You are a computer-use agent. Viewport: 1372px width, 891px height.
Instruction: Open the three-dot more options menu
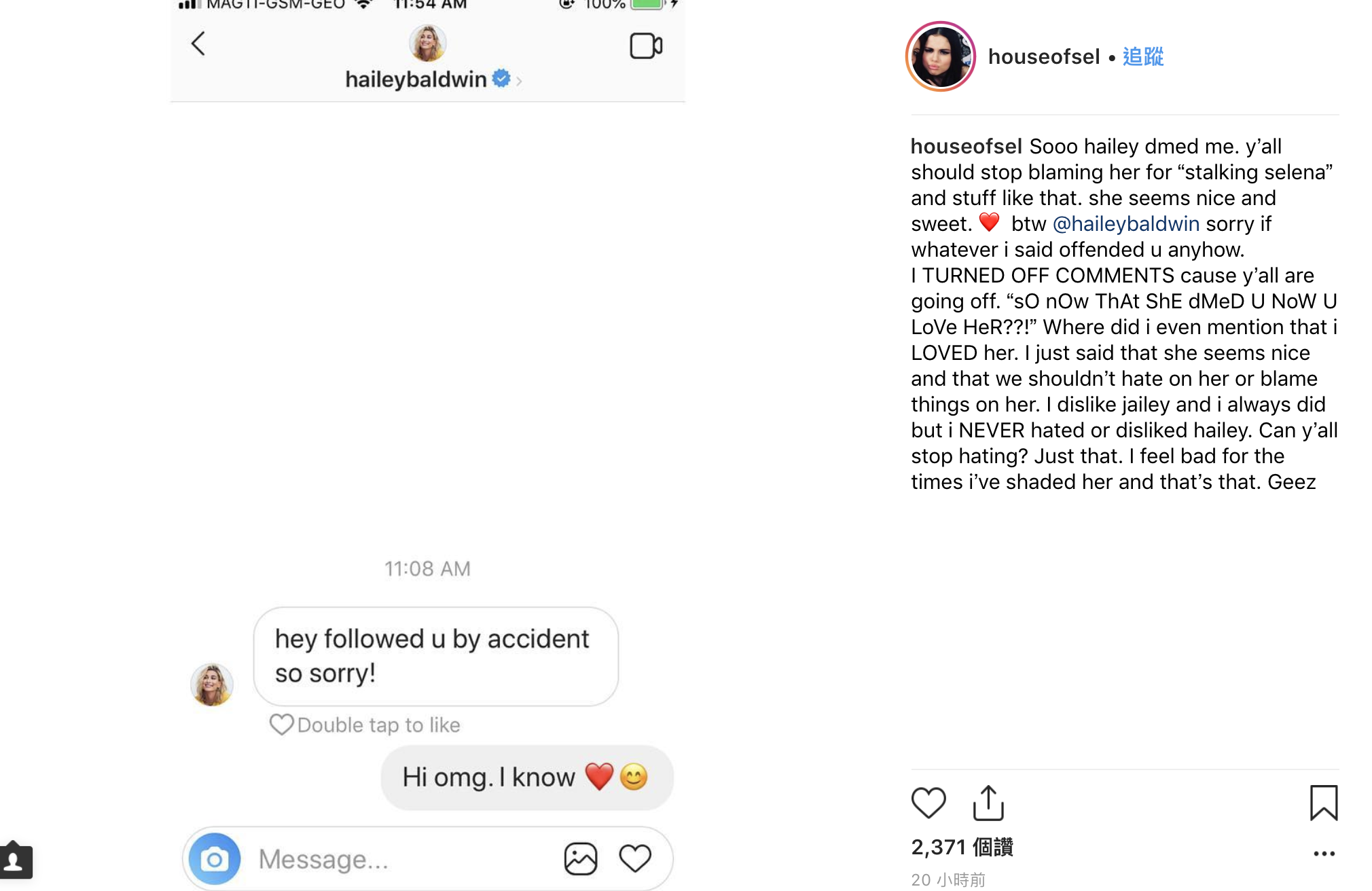(x=1324, y=854)
